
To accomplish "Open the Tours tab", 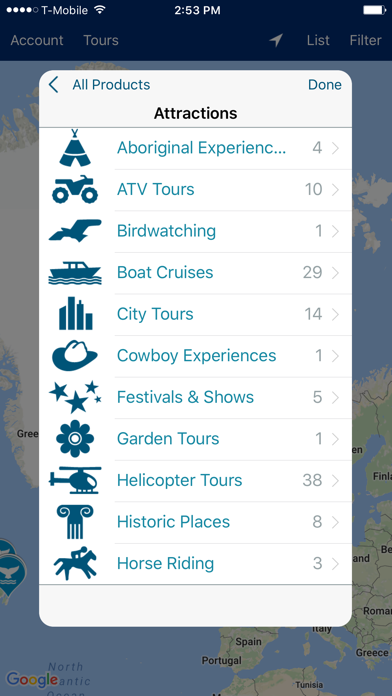I will 101,40.
